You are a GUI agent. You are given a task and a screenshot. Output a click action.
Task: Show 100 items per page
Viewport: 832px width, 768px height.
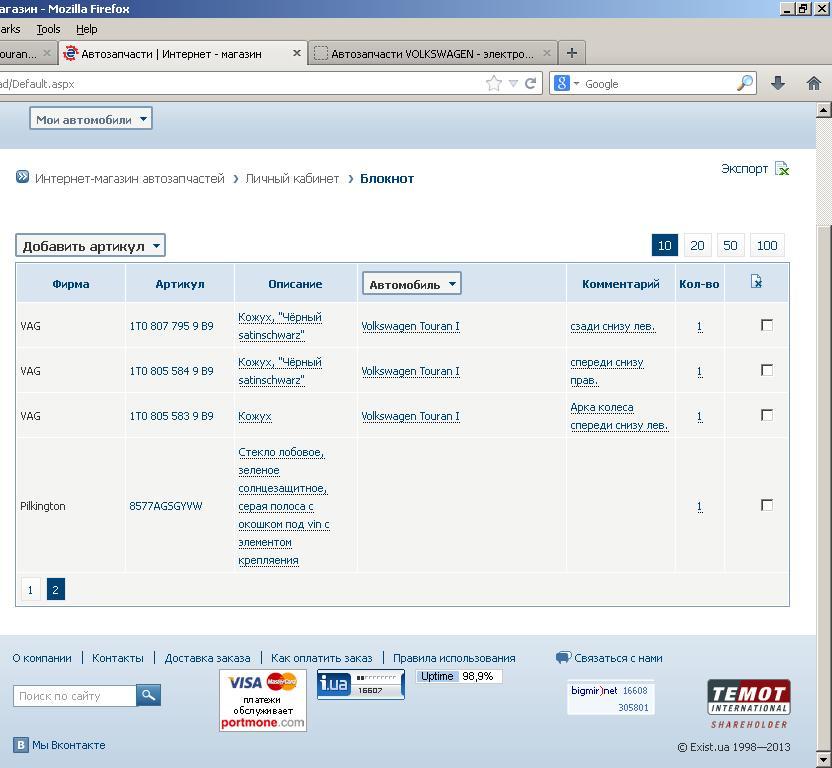click(767, 245)
